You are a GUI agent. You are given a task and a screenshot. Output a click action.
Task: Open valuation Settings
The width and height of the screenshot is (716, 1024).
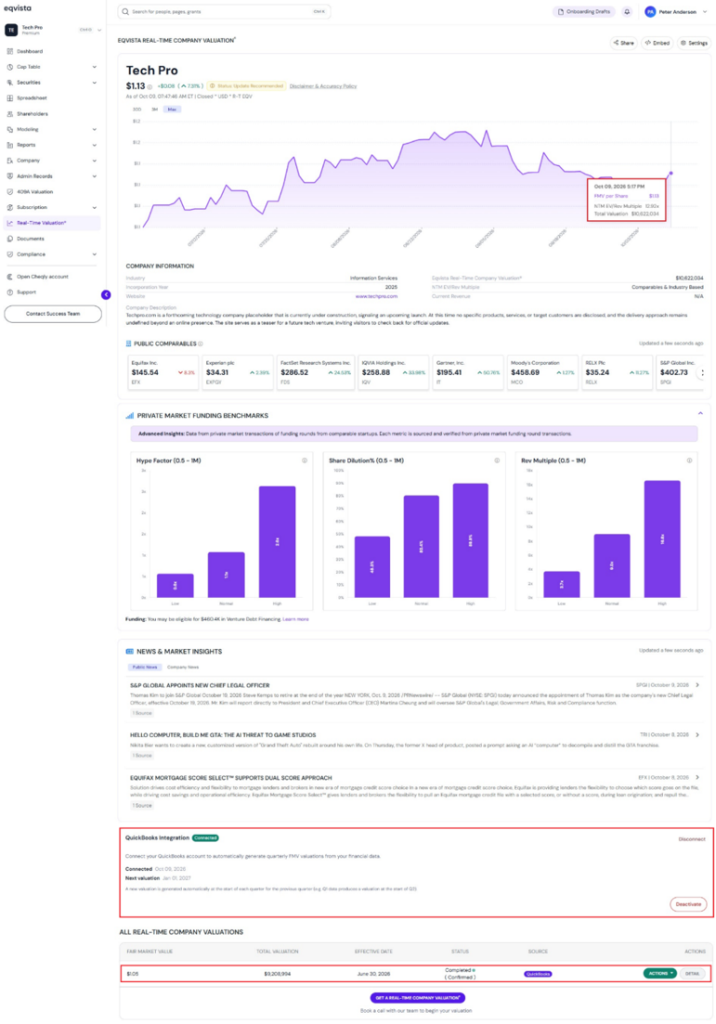pos(694,43)
